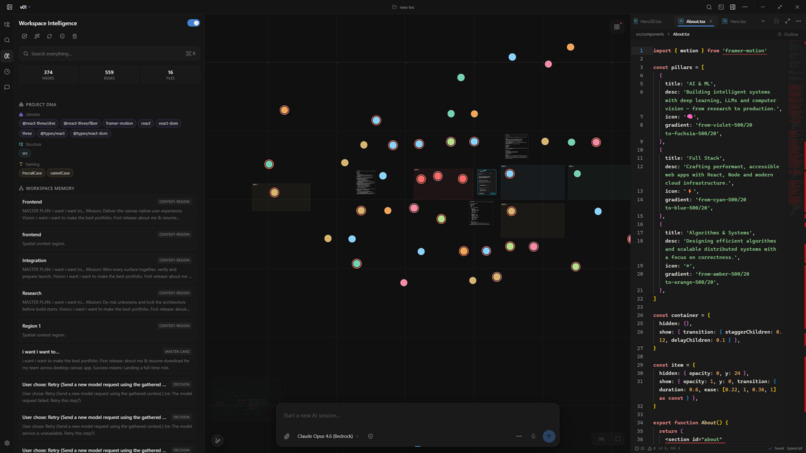This screenshot has width=806, height=453.
Task: Switch to the Hero.tsx tab
Action: tap(735, 21)
